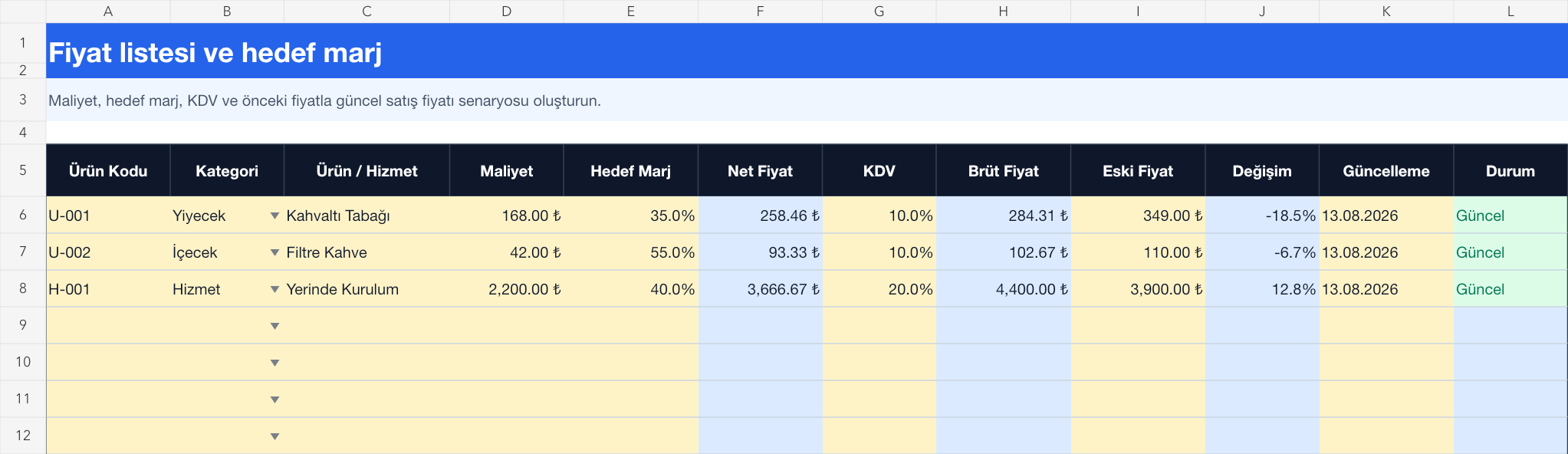Open Kategori dropdown for Hizmet row
Image resolution: width=1568 pixels, height=454 pixels.
point(274,290)
